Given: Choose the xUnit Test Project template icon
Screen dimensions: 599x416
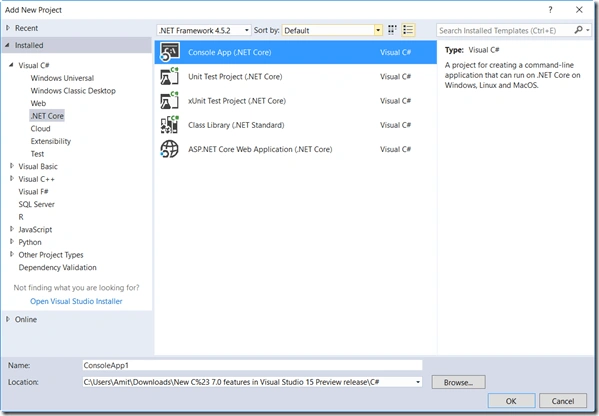Looking at the screenshot, I should [170, 101].
